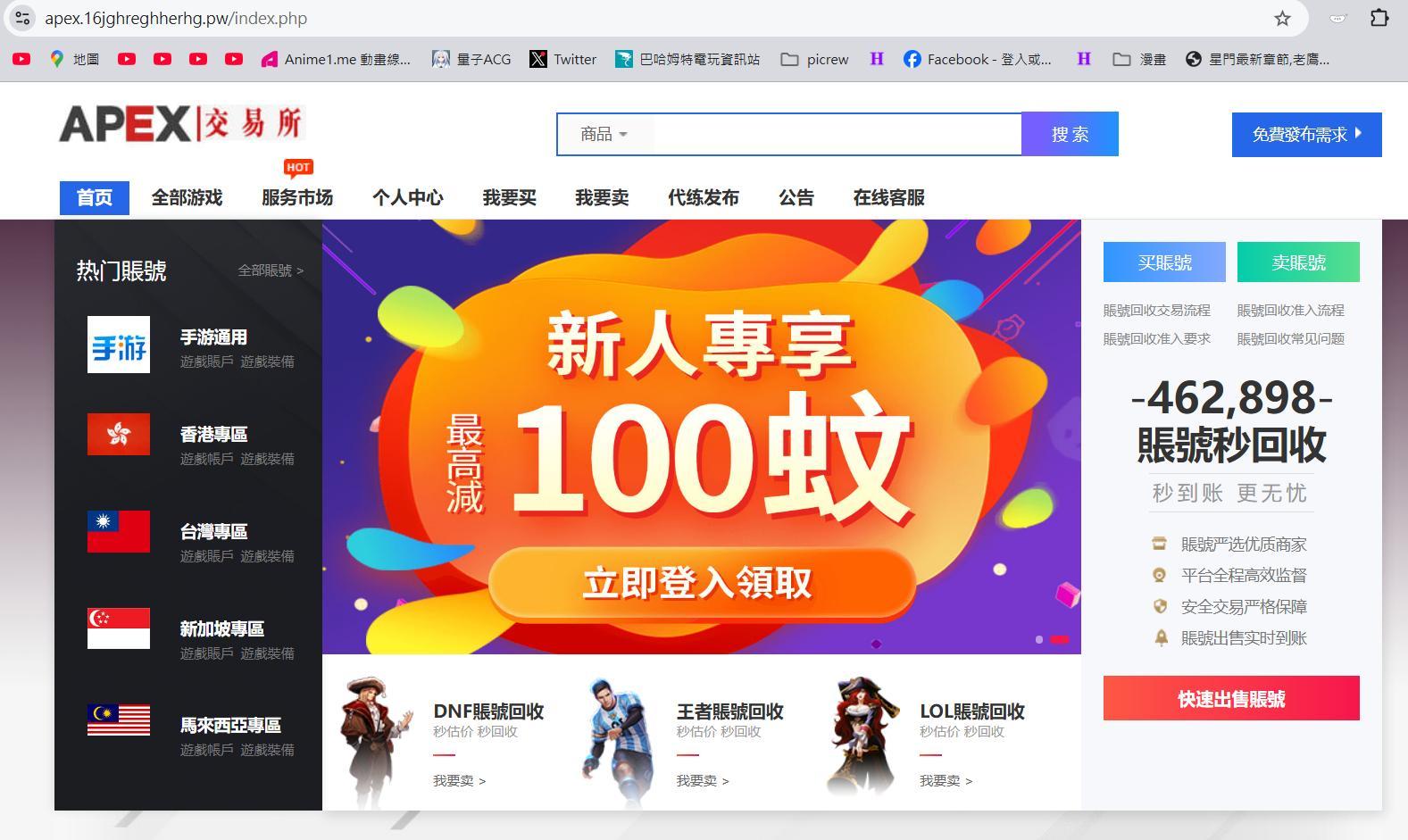The width and height of the screenshot is (1408, 840).
Task: Click the APEX 交易所 logo
Action: 182,123
